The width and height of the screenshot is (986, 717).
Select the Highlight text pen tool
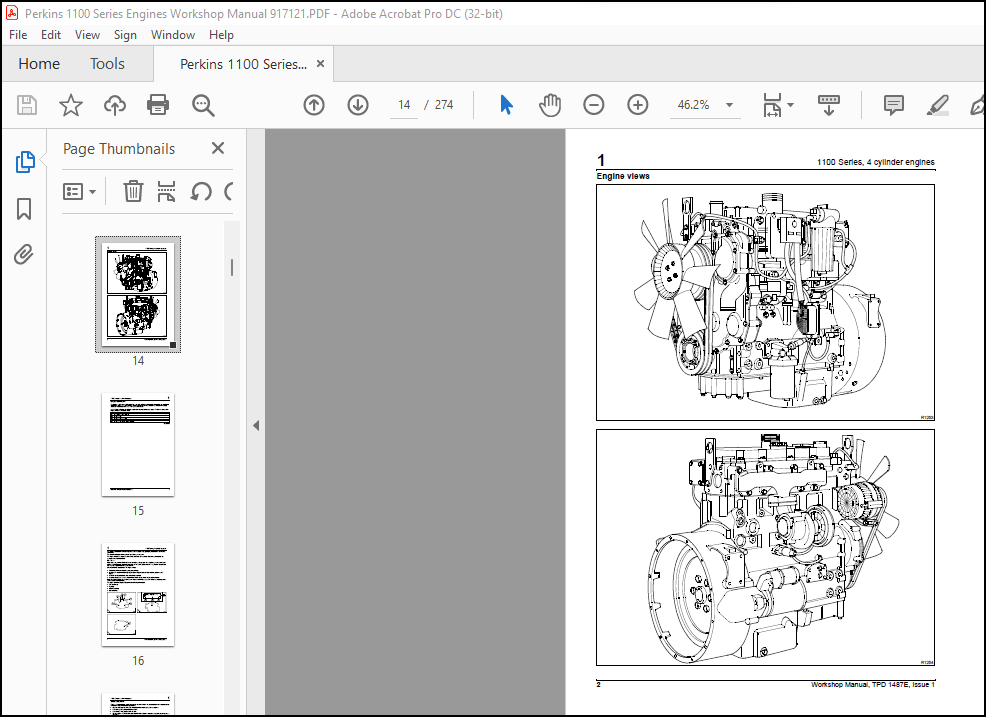tap(938, 105)
